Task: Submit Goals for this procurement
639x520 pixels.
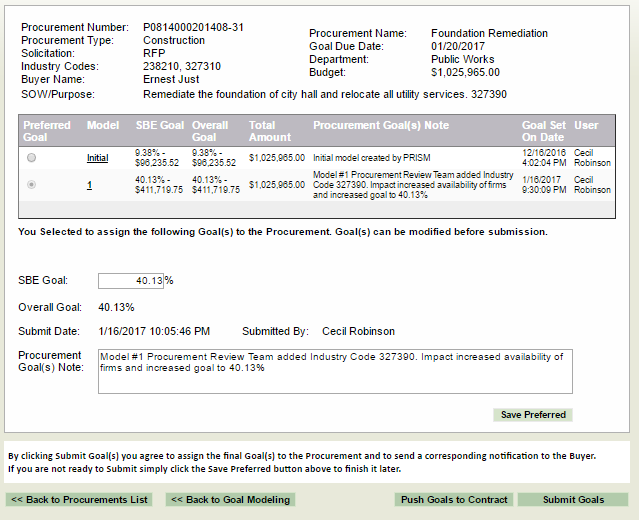Action: coord(573,499)
